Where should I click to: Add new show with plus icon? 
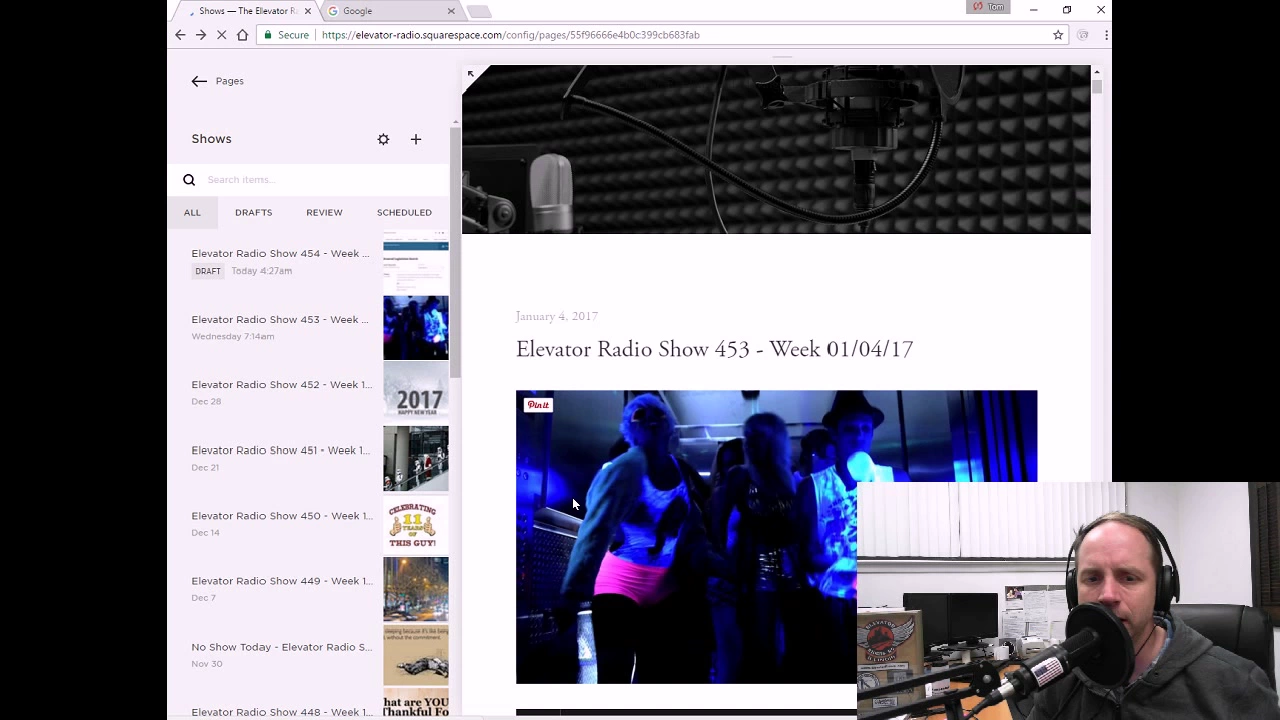pyautogui.click(x=416, y=139)
